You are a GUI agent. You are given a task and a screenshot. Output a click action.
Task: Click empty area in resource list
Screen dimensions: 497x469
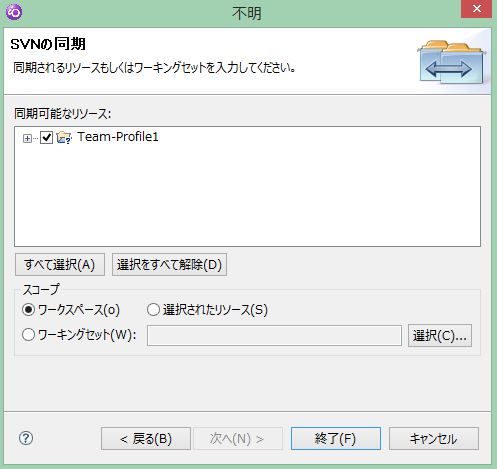pyautogui.click(x=247, y=200)
